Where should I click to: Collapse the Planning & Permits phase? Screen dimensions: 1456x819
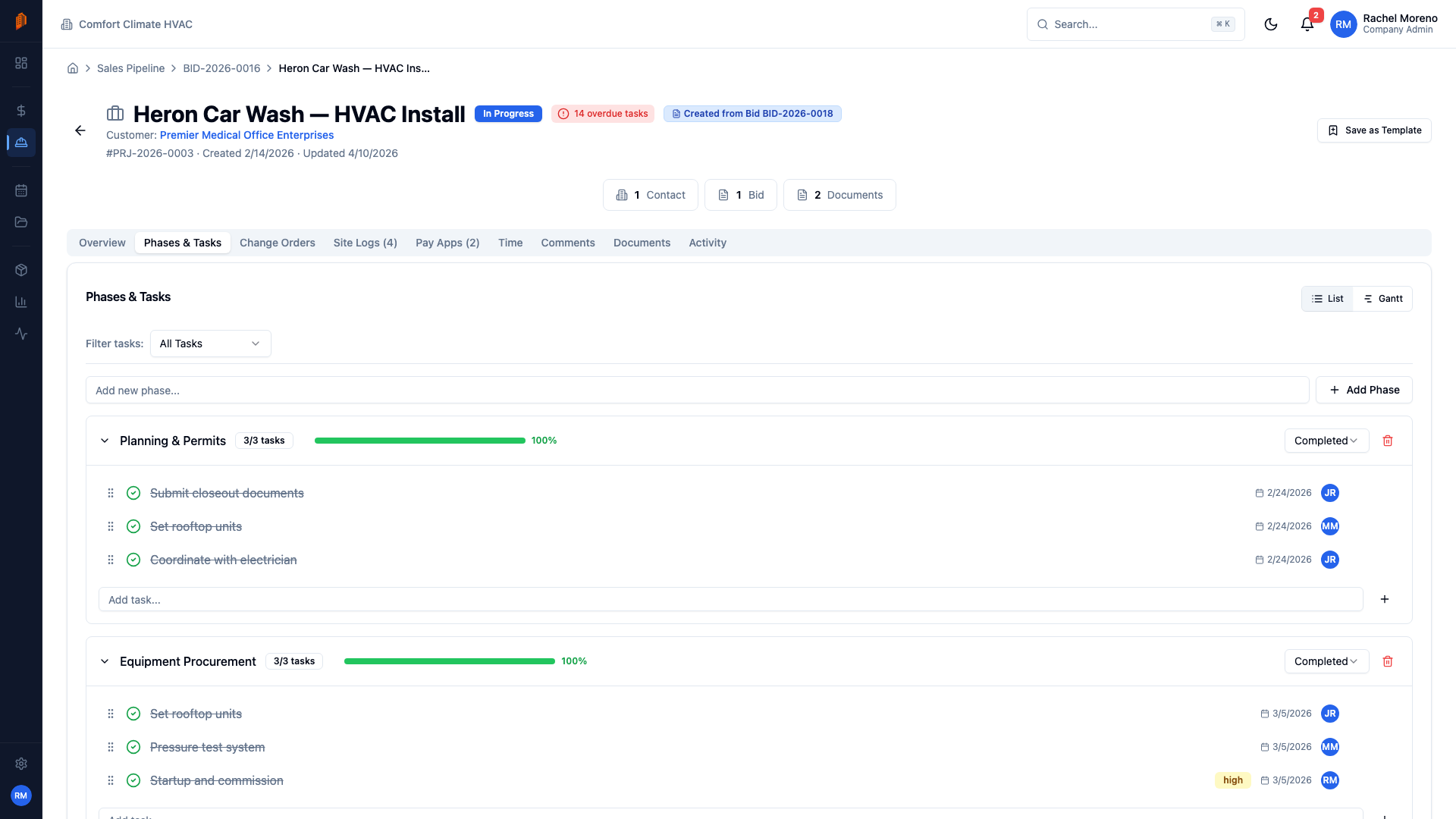pos(105,441)
